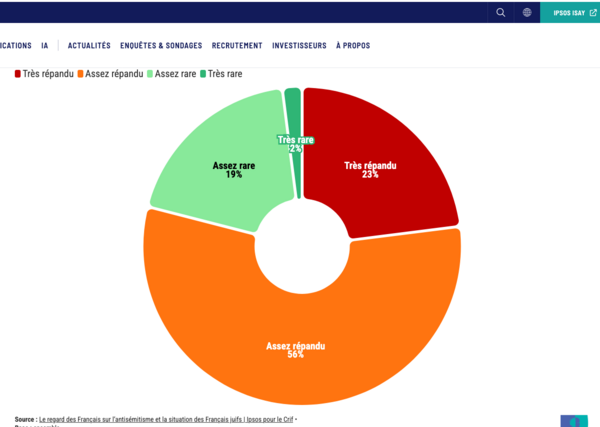Toggle the Très rare legend entry
Image resolution: width=600 pixels, height=427 pixels.
tap(221, 74)
